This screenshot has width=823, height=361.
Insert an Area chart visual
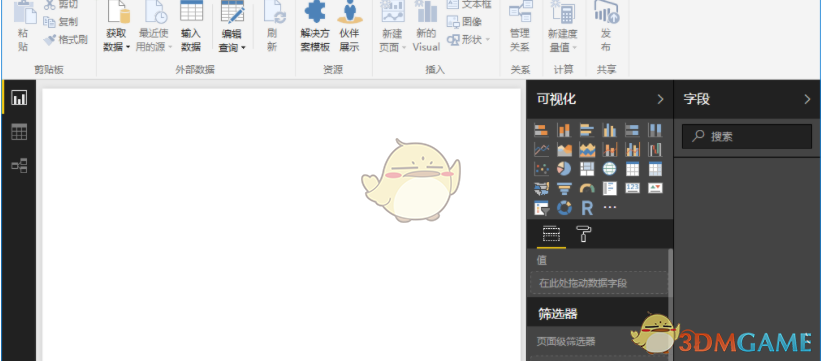pyautogui.click(x=564, y=150)
